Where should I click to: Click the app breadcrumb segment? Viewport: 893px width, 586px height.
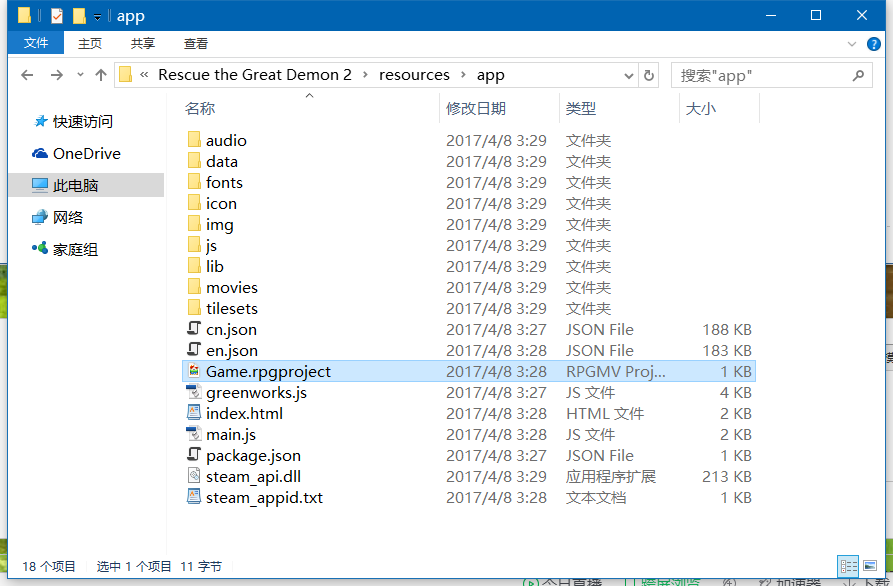point(490,75)
